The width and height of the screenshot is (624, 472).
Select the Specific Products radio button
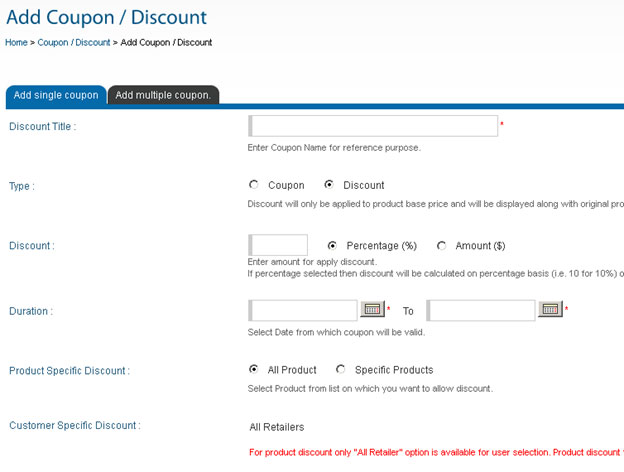tap(340, 369)
